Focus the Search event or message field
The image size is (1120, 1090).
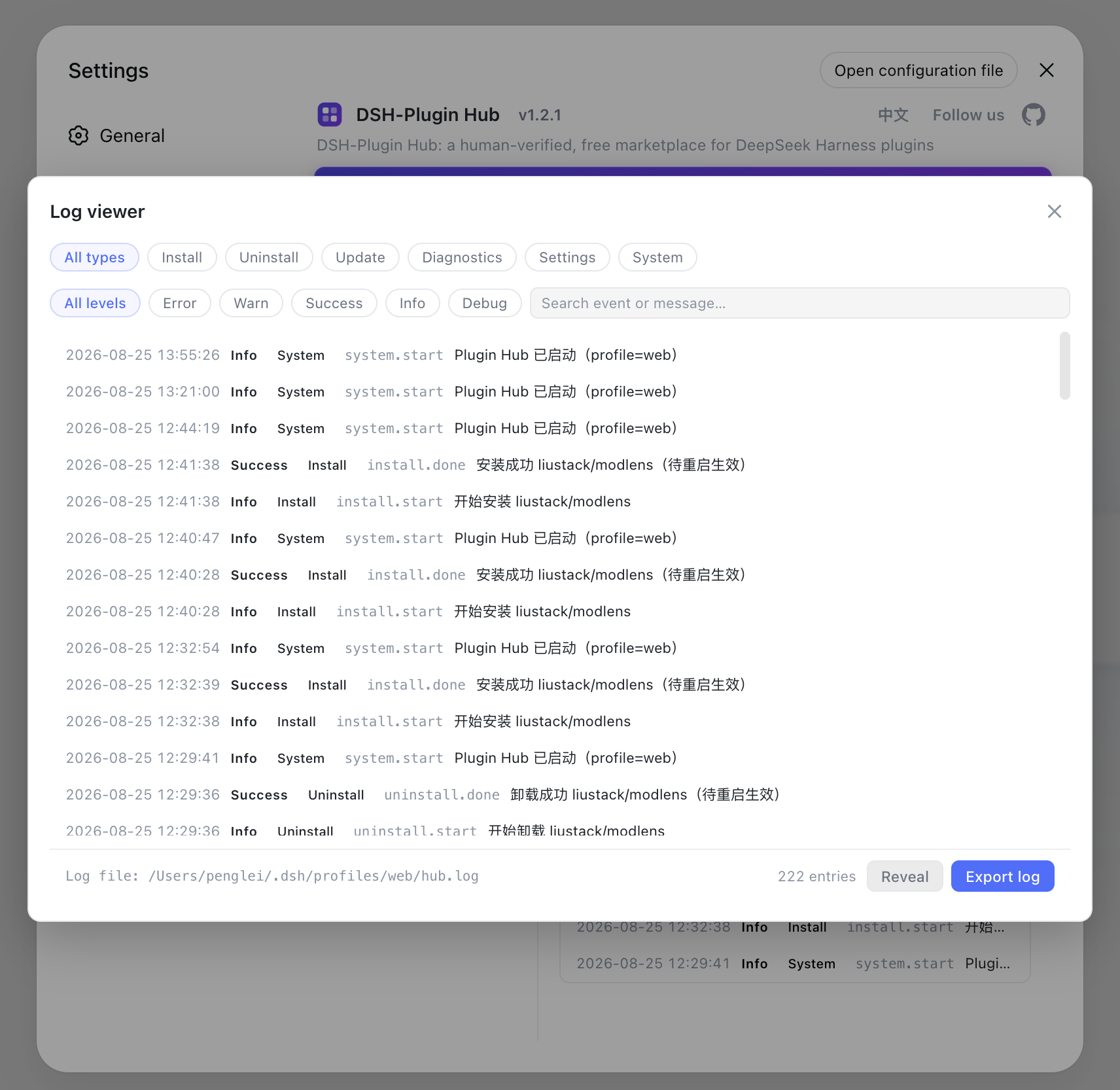tap(799, 303)
